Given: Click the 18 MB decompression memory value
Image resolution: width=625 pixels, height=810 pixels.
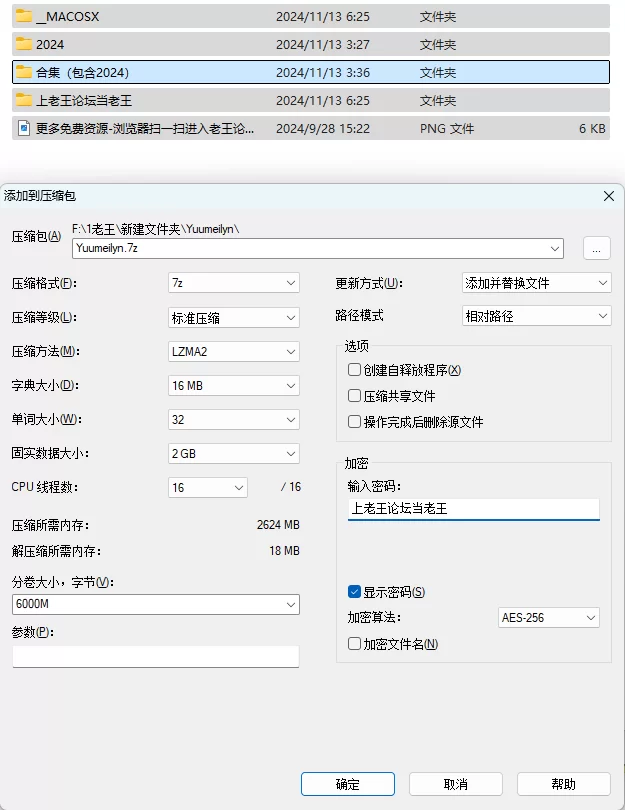Looking at the screenshot, I should (285, 551).
